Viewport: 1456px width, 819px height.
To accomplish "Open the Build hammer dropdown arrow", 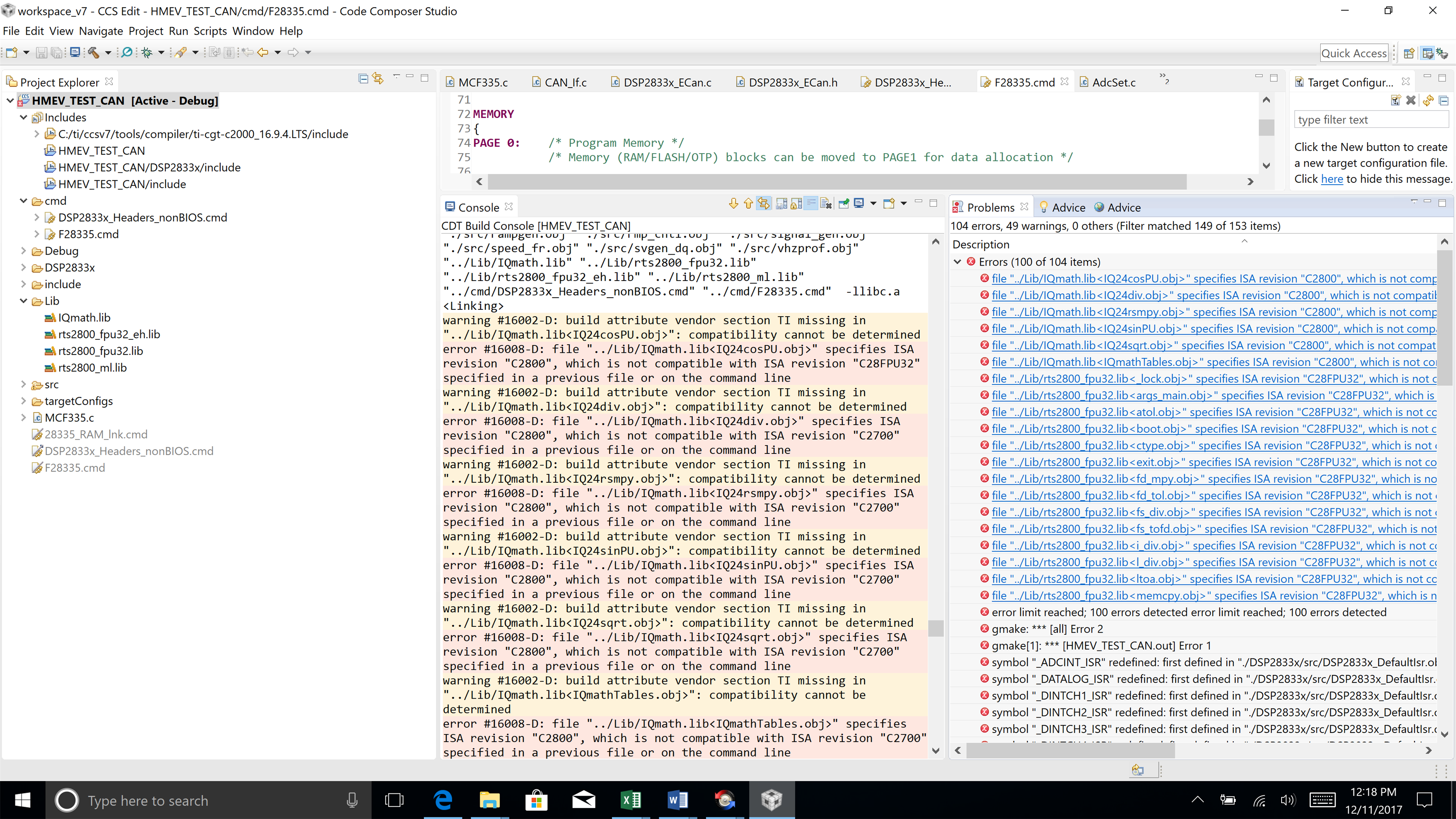I will [x=107, y=52].
